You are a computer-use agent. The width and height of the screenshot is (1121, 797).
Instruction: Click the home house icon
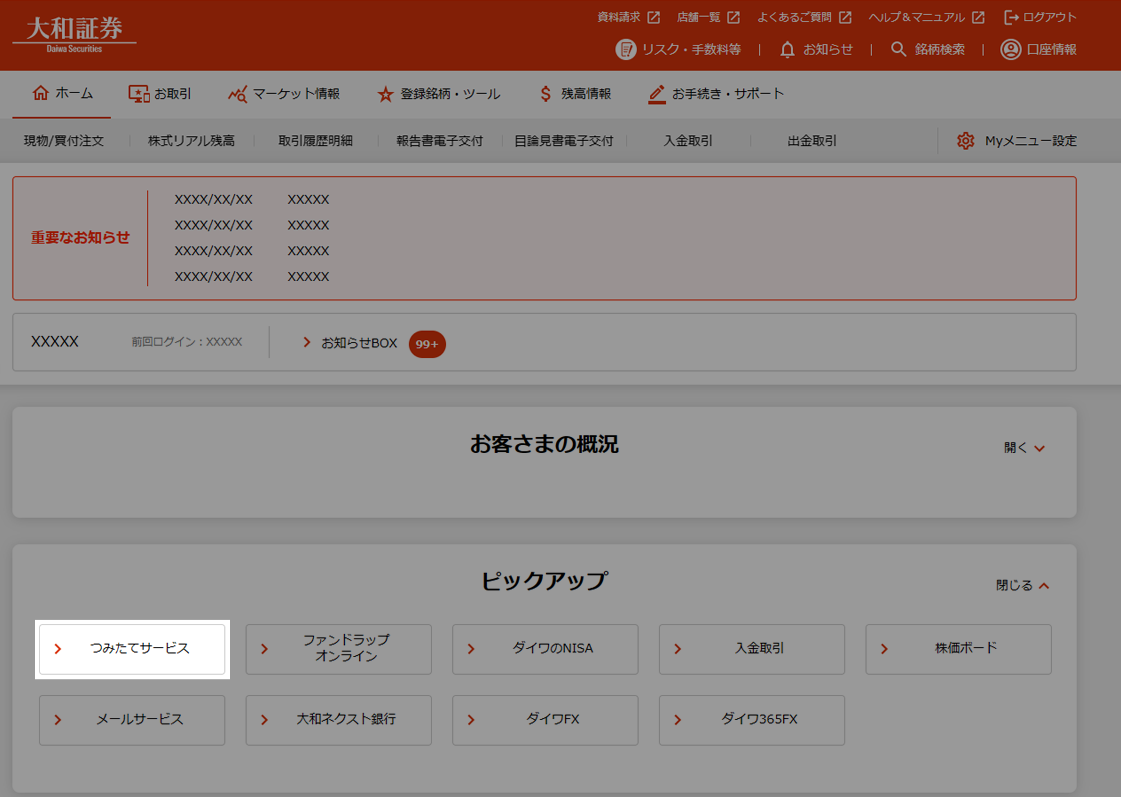point(41,93)
